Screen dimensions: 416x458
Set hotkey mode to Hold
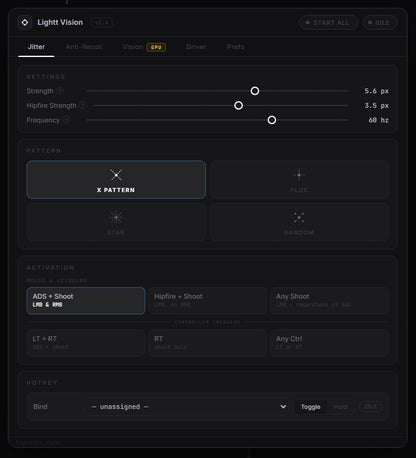[340, 407]
